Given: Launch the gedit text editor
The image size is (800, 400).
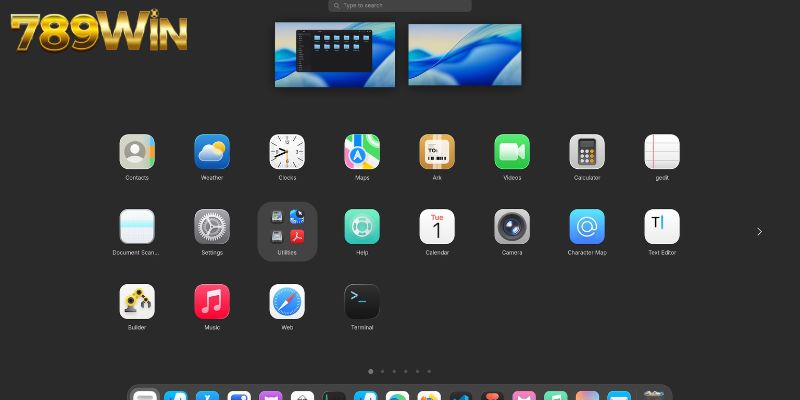Looking at the screenshot, I should 662,152.
